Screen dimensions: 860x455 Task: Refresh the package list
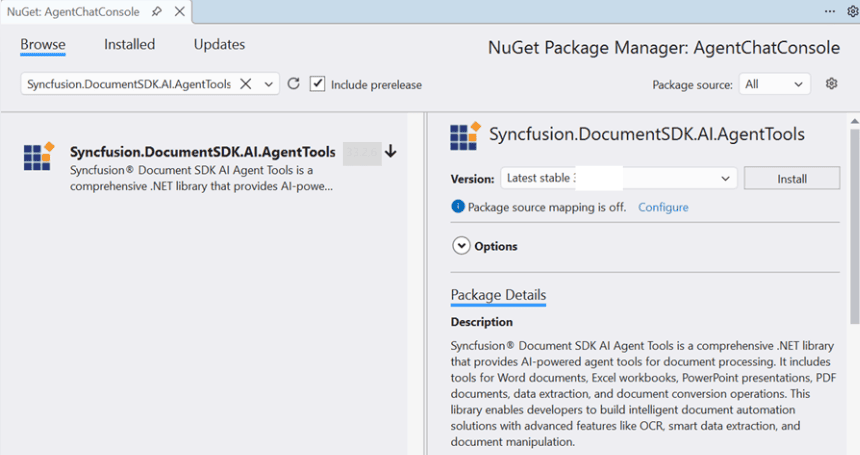coord(293,83)
